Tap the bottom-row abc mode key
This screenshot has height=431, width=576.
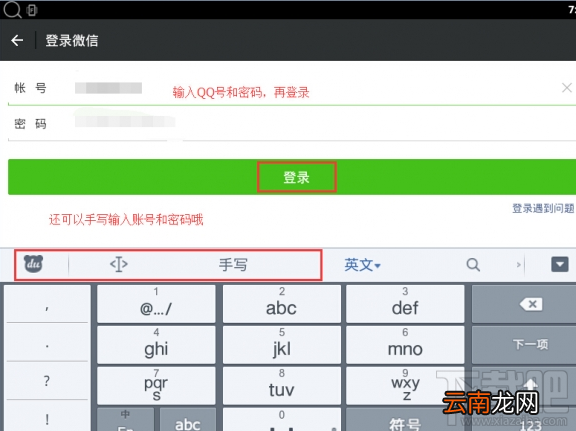point(188,419)
